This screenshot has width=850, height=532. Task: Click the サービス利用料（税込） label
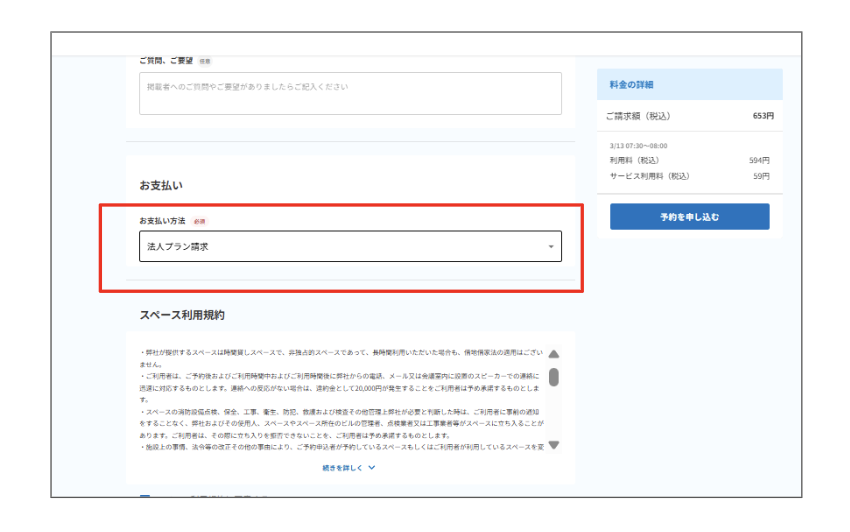[649, 176]
